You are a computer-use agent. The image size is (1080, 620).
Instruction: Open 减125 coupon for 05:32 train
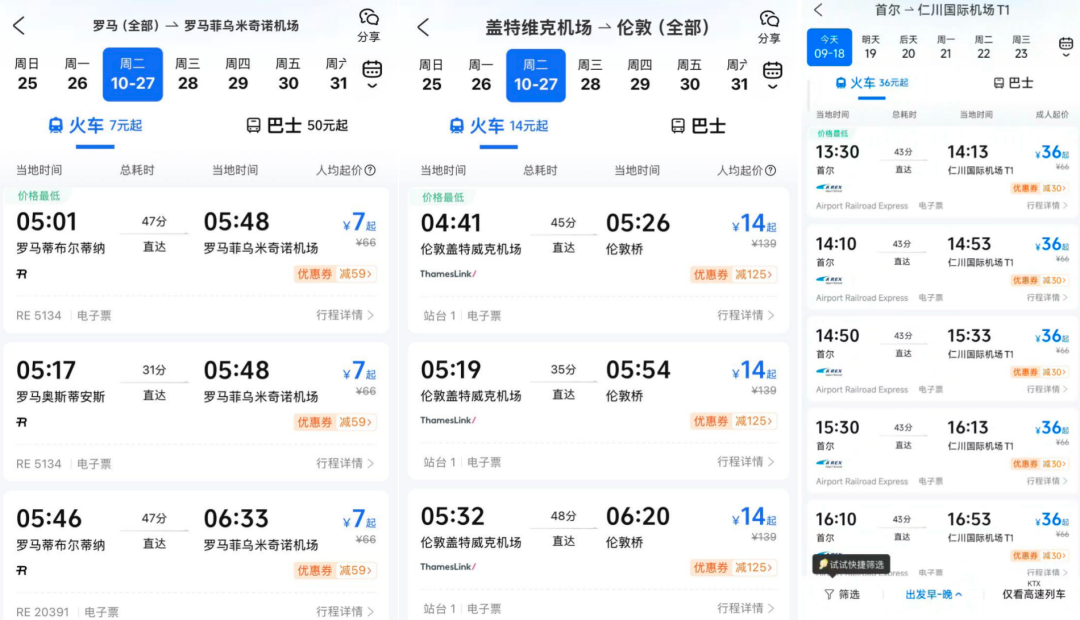tap(734, 568)
